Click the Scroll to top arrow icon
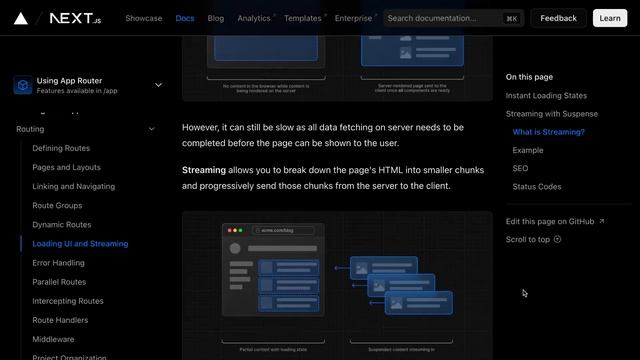Screen dimensions: 640x360 pos(558,240)
